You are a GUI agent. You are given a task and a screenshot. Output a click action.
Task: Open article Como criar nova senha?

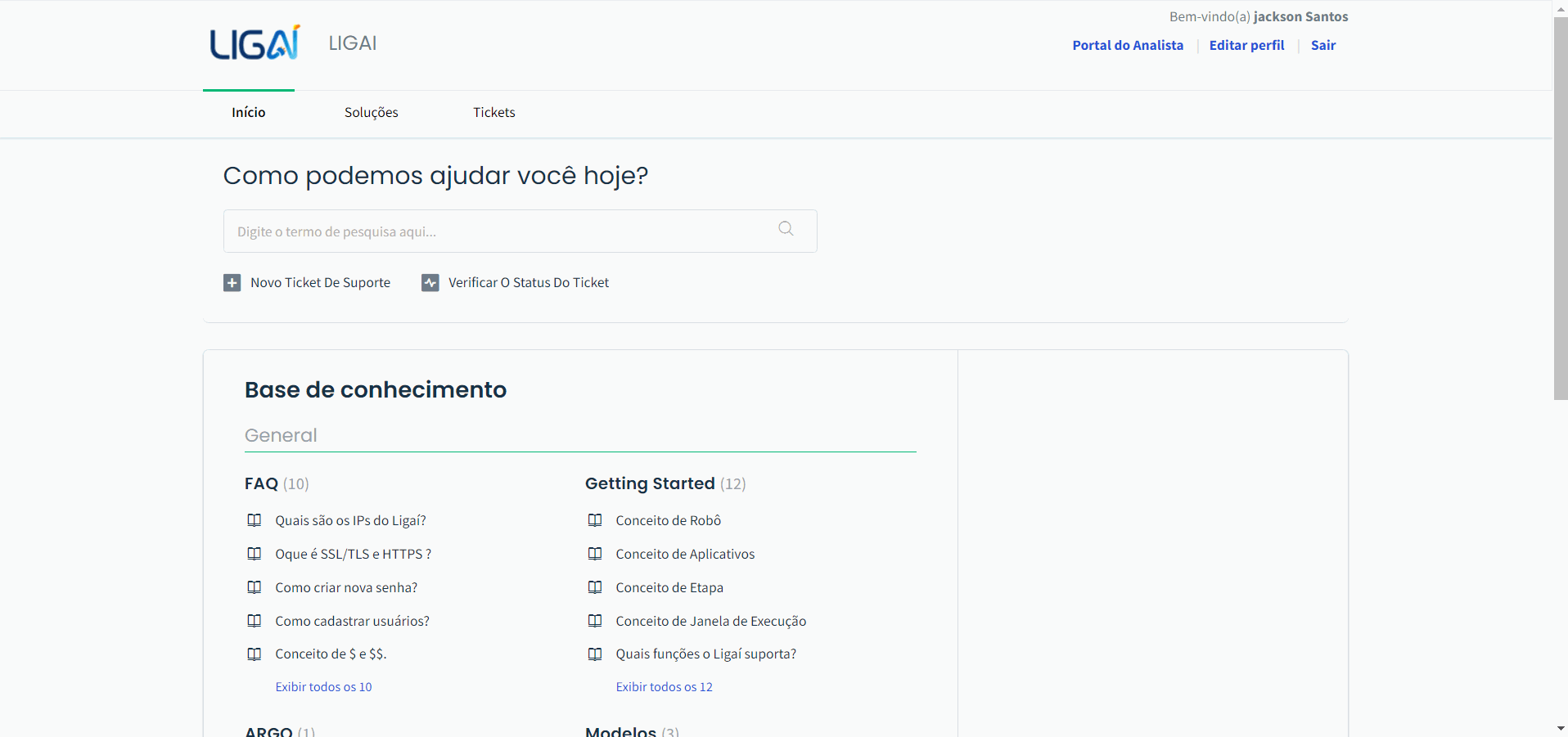346,587
